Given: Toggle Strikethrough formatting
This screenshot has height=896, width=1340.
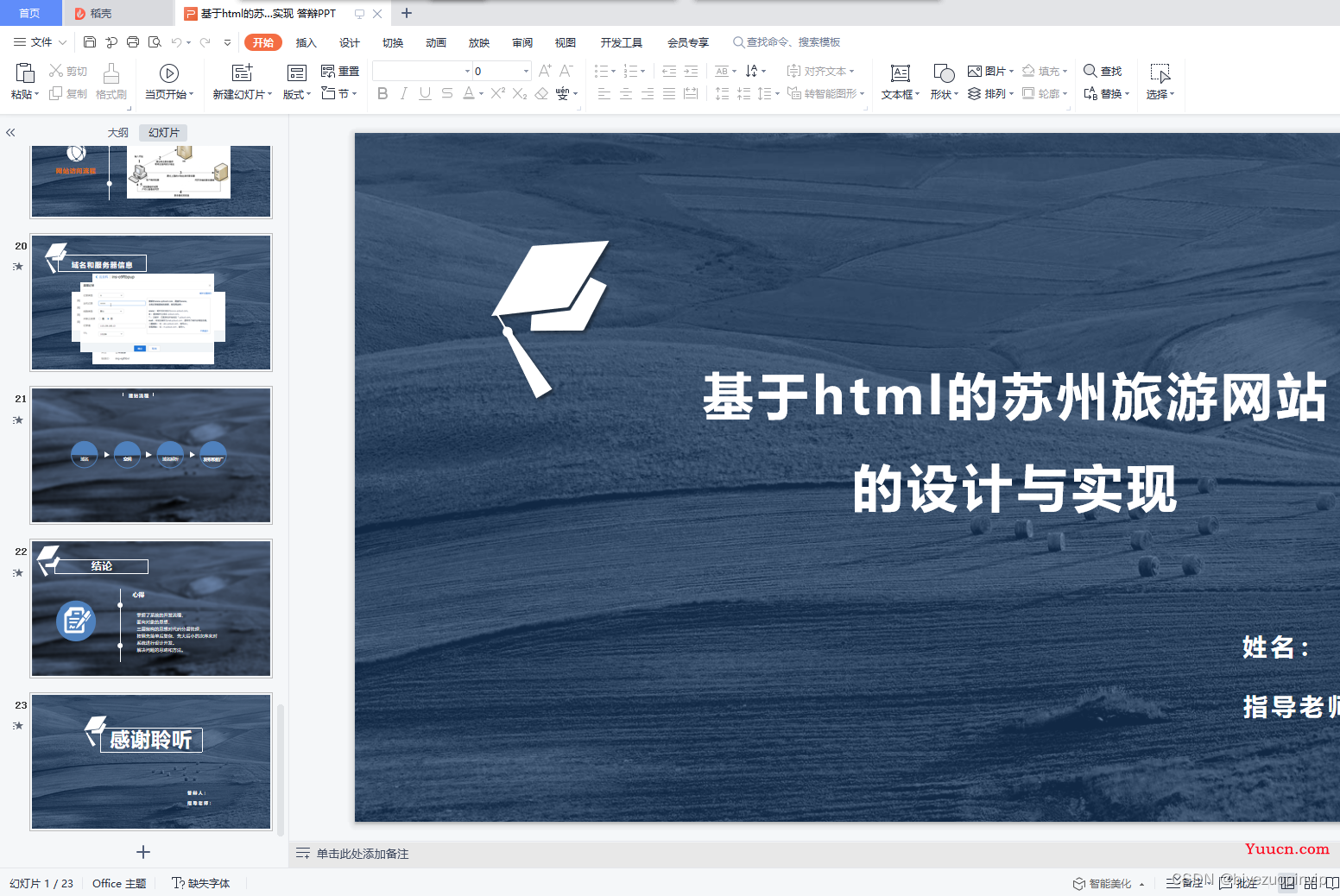Looking at the screenshot, I should click(x=446, y=93).
